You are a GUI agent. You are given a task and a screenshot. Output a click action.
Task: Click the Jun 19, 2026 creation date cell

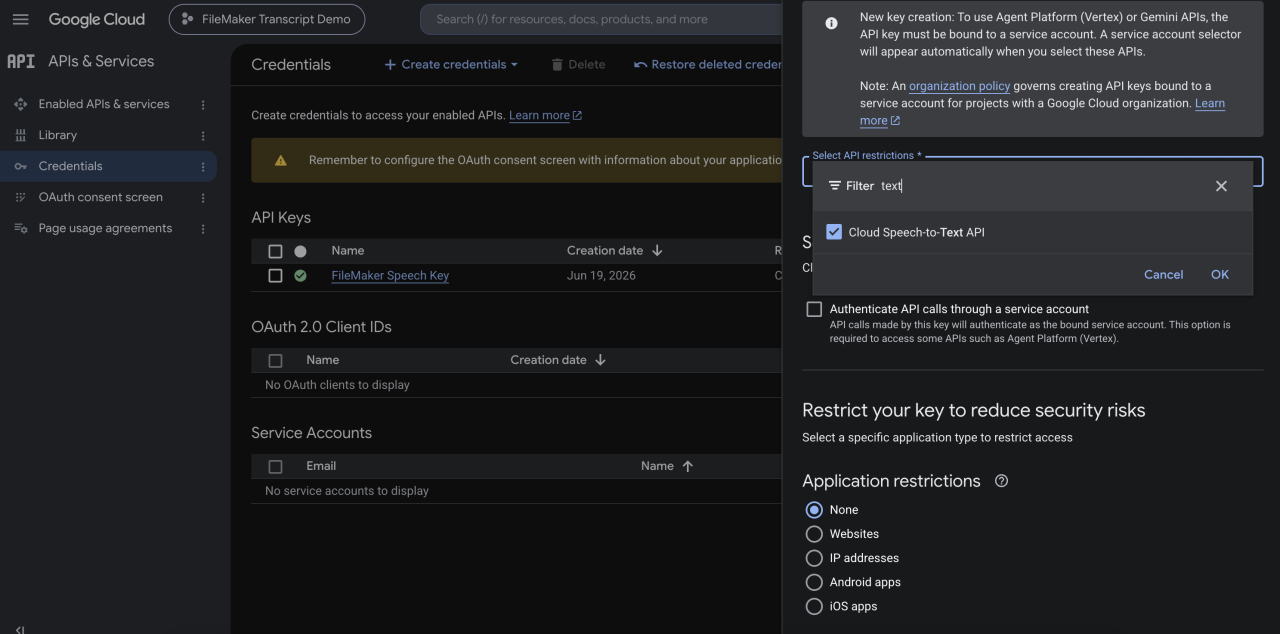coord(601,276)
